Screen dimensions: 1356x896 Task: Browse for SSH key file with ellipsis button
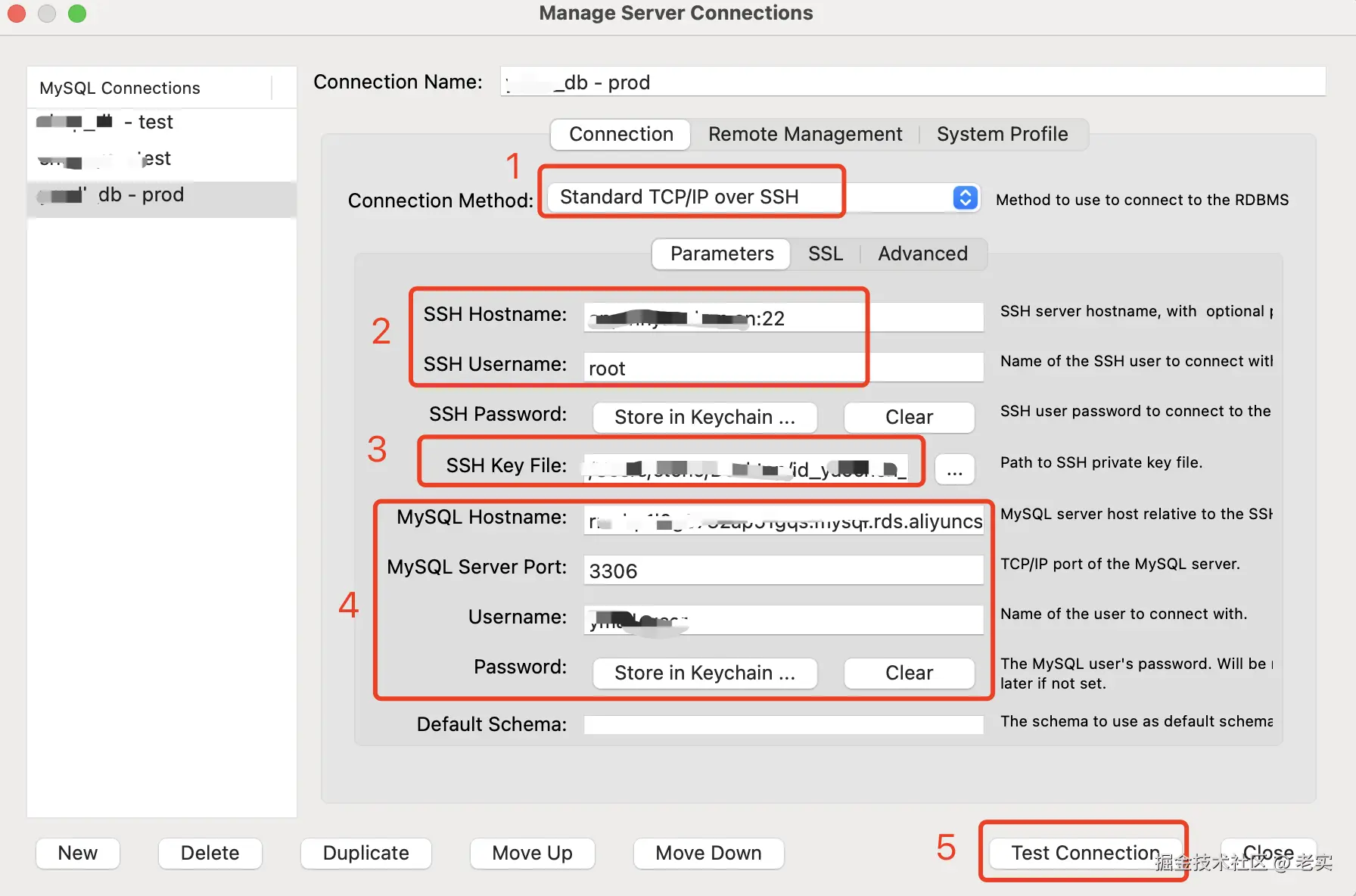(954, 469)
